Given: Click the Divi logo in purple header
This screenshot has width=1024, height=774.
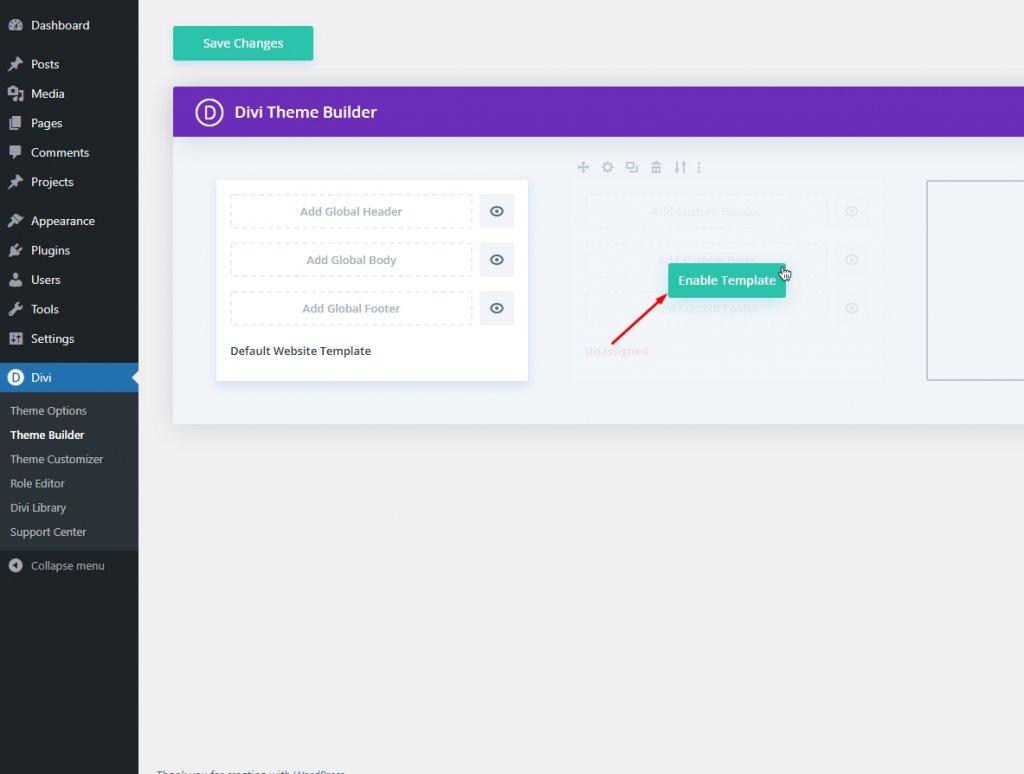Looking at the screenshot, I should 209,112.
